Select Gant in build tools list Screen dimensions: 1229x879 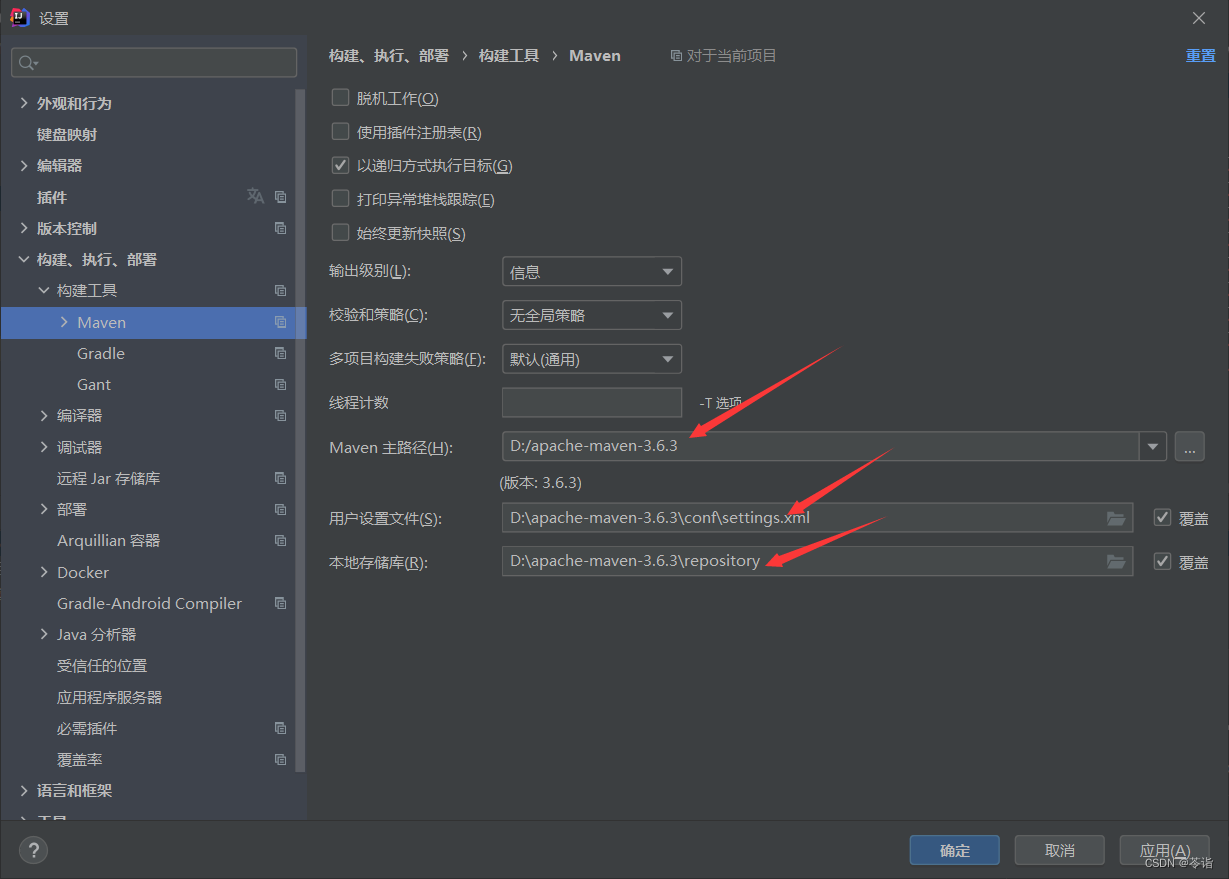coord(94,384)
